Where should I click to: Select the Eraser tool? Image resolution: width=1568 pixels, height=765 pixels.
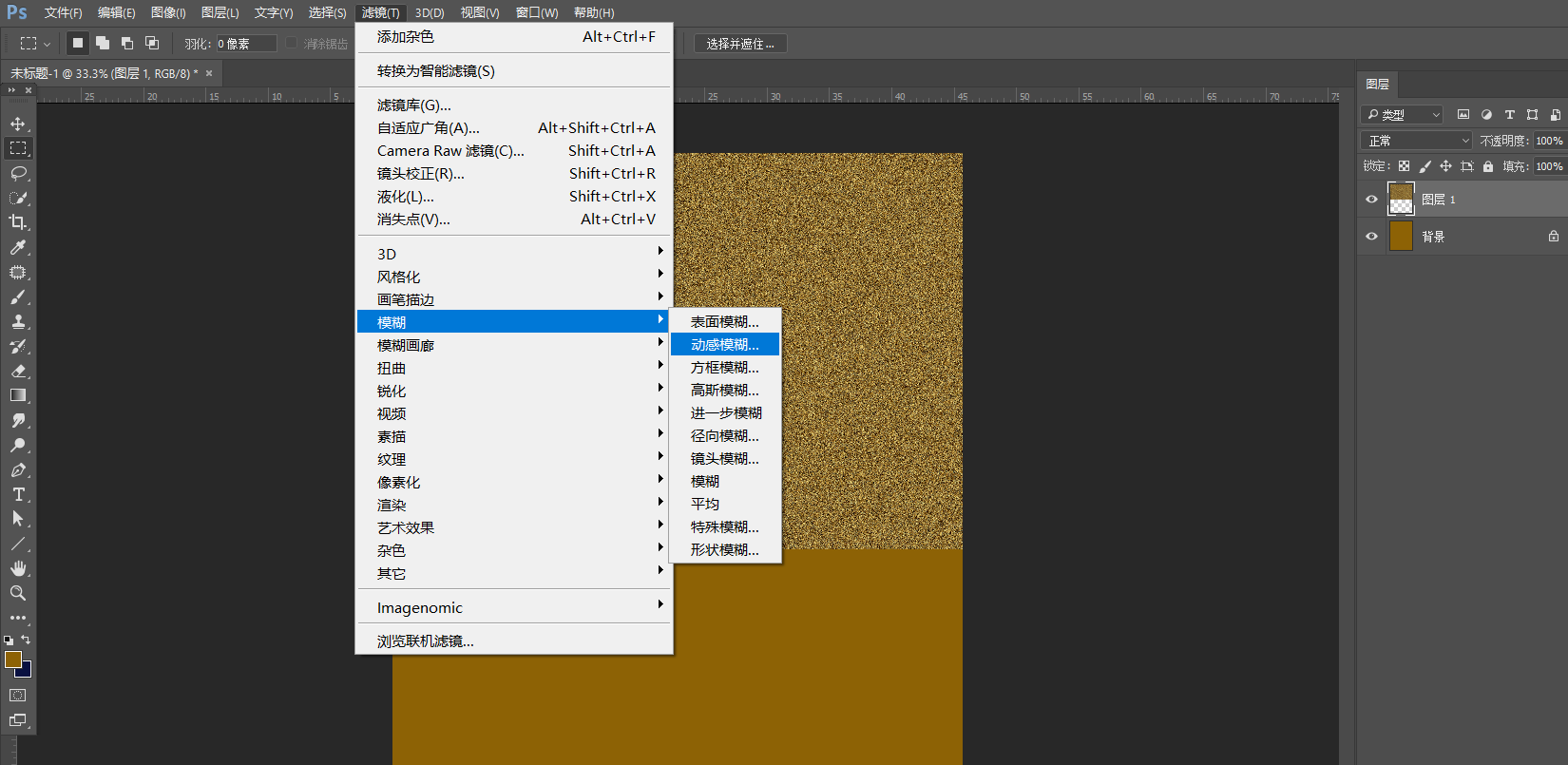(x=18, y=371)
